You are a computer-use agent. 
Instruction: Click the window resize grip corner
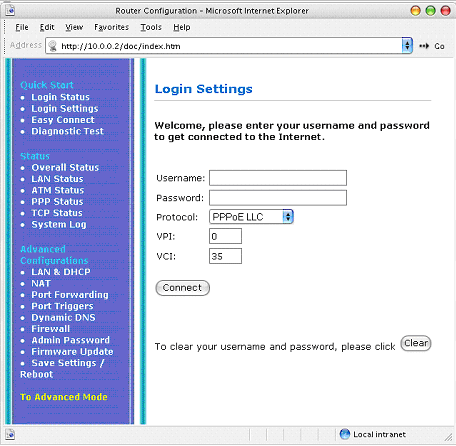(448, 437)
